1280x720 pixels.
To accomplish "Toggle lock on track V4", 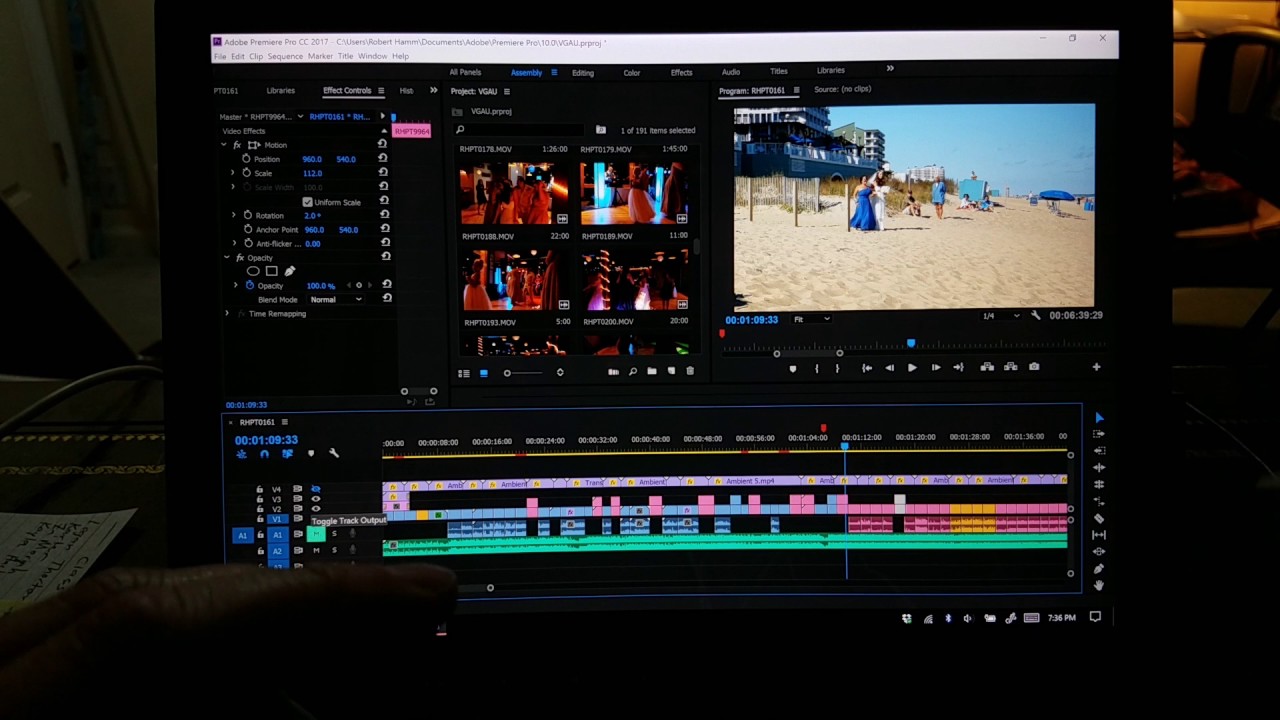I will [x=260, y=489].
